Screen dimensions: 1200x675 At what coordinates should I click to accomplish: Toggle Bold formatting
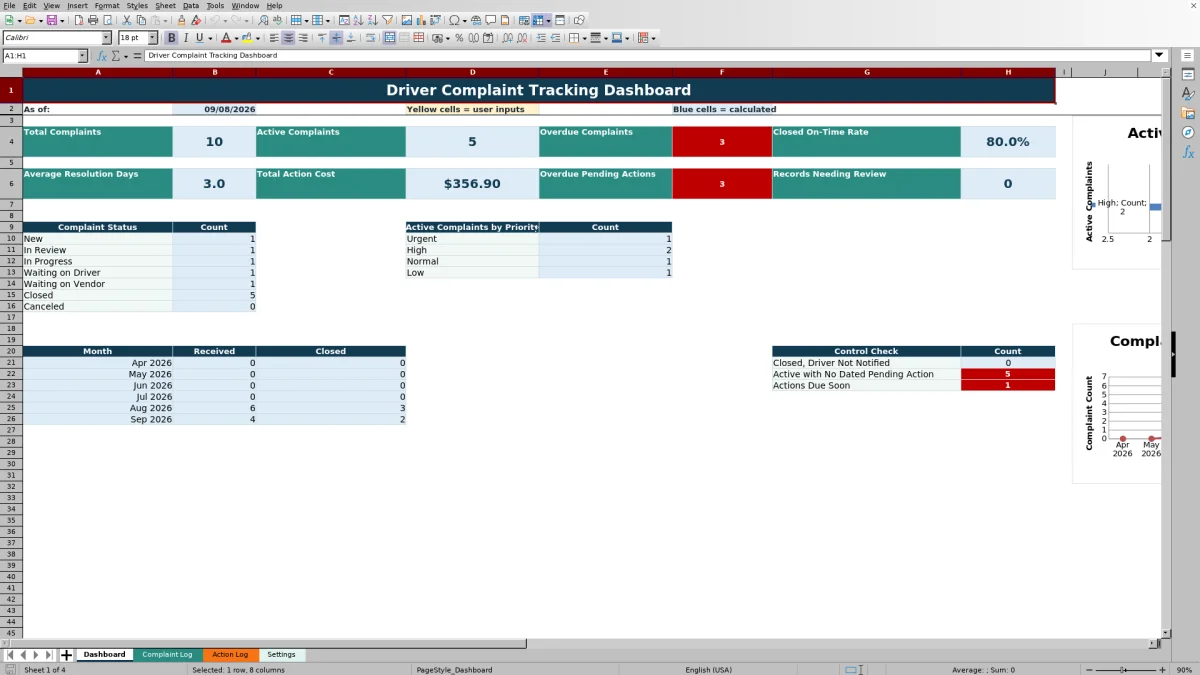(171, 38)
